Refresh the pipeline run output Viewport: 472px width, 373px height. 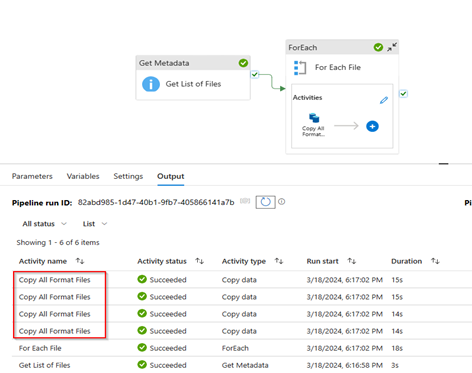(265, 202)
